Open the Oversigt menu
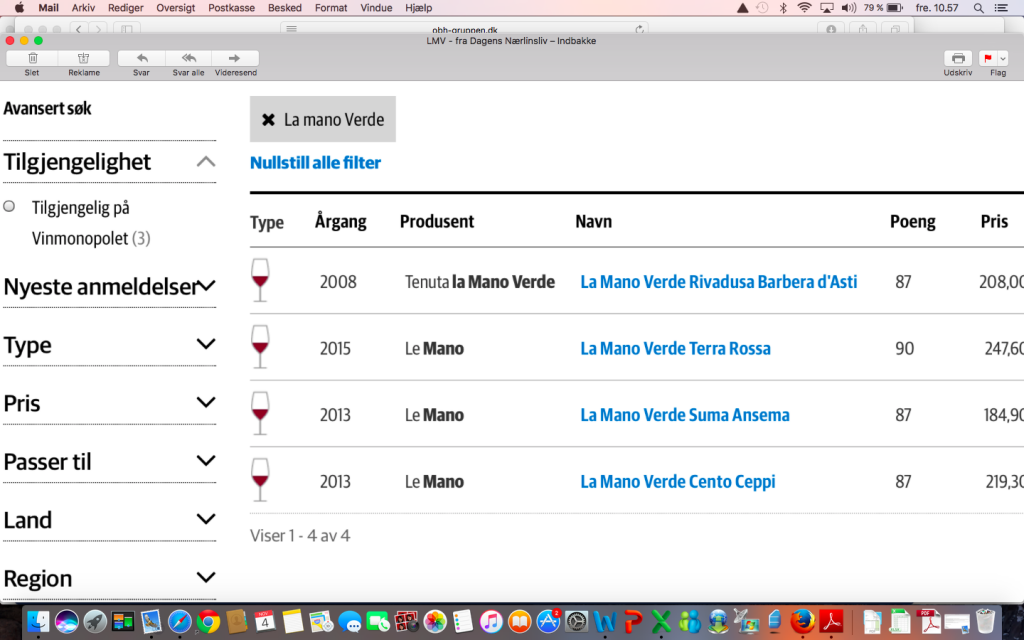The image size is (1024, 640). pos(176,8)
